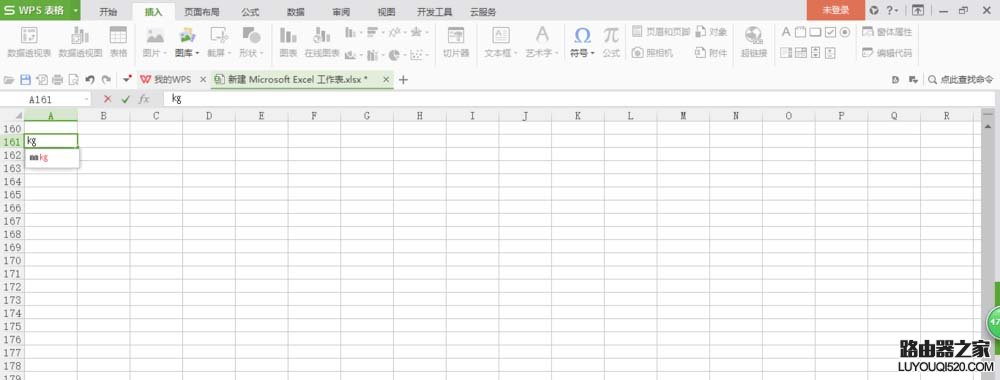Redo the last action
This screenshot has width=1000, height=380.
click(106, 80)
